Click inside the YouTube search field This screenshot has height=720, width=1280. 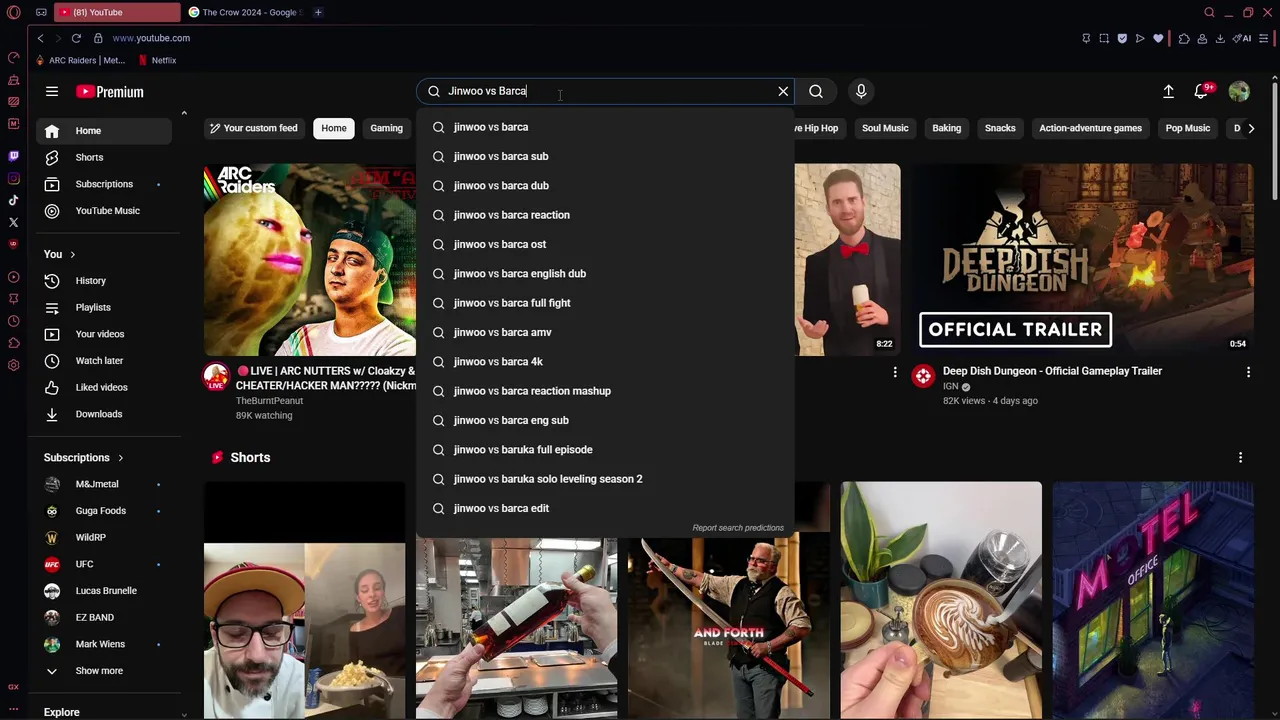click(605, 91)
